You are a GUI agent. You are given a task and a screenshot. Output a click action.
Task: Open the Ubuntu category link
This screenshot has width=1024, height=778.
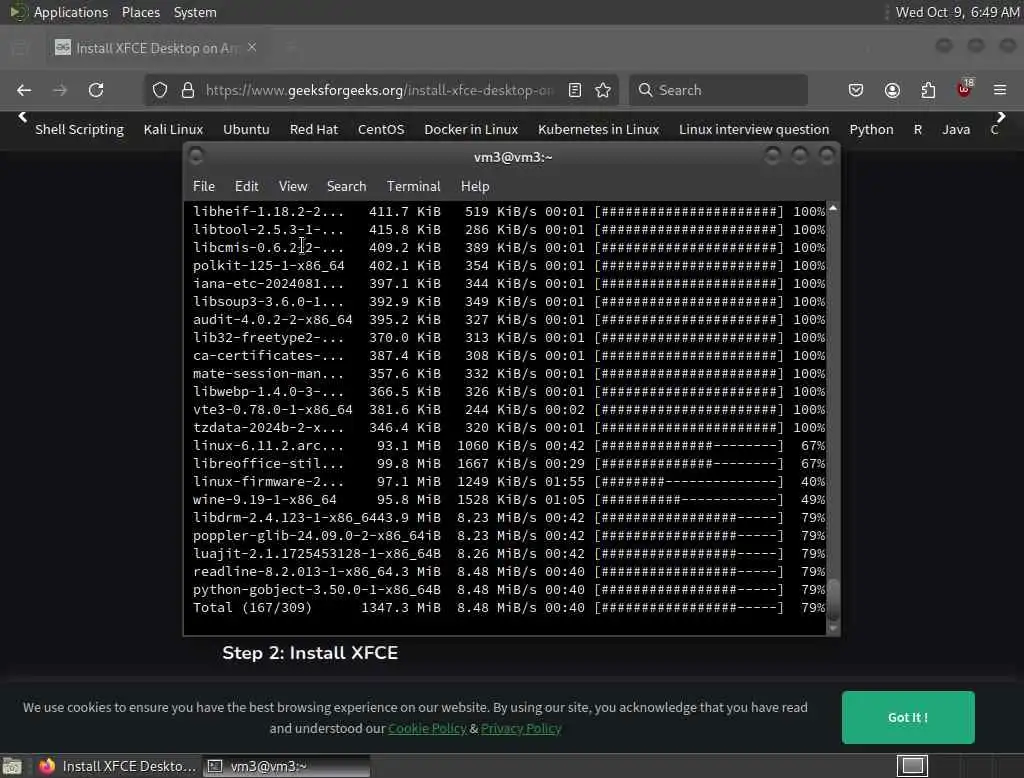pyautogui.click(x=246, y=129)
